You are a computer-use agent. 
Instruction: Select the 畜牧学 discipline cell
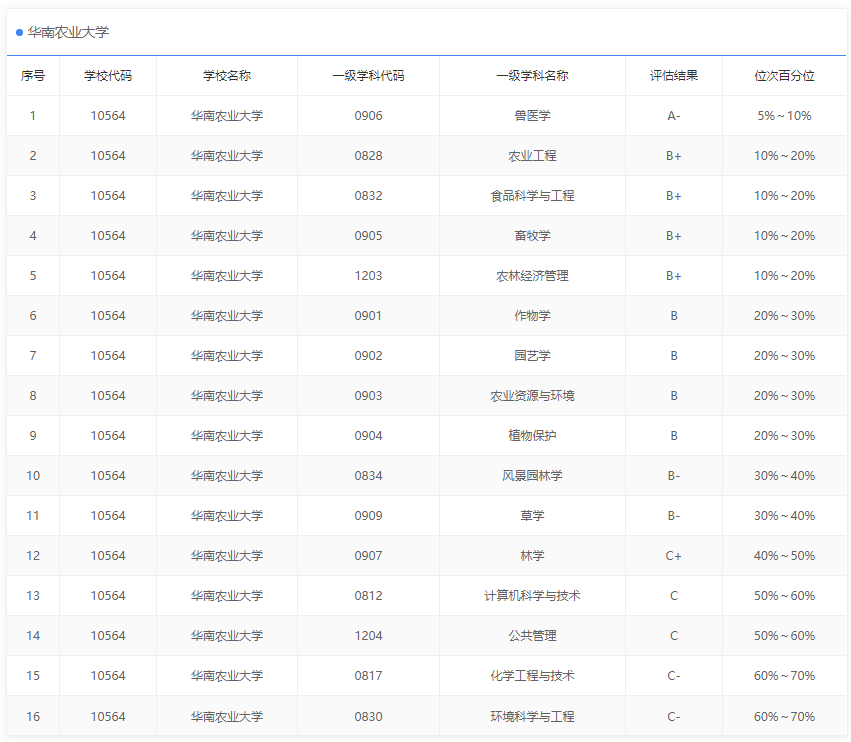point(532,236)
